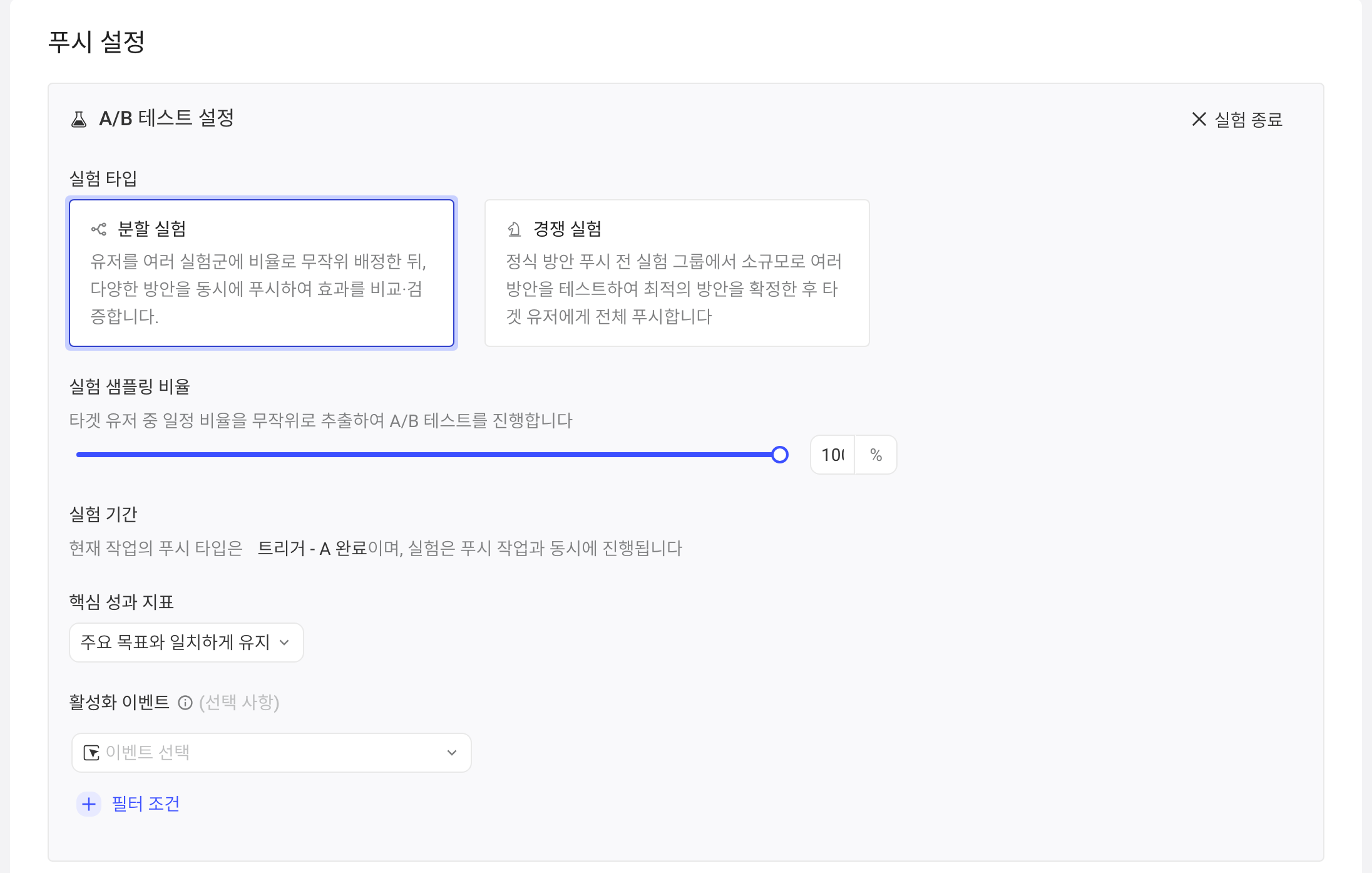Viewport: 1372px width, 873px height.
Task: Add a 필터 조건 via link
Action: point(145,803)
